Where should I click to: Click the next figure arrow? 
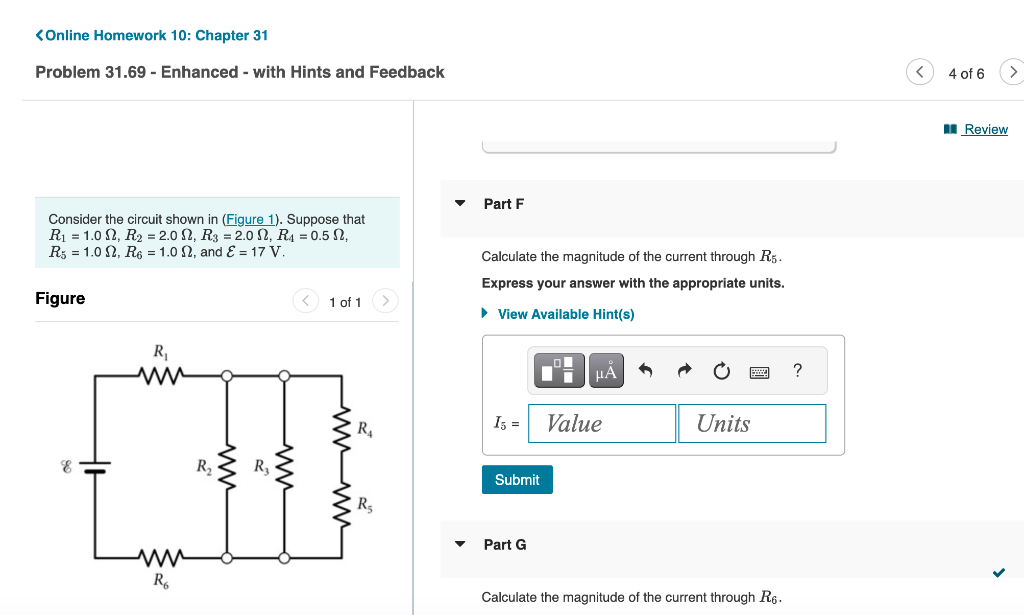pyautogui.click(x=385, y=300)
